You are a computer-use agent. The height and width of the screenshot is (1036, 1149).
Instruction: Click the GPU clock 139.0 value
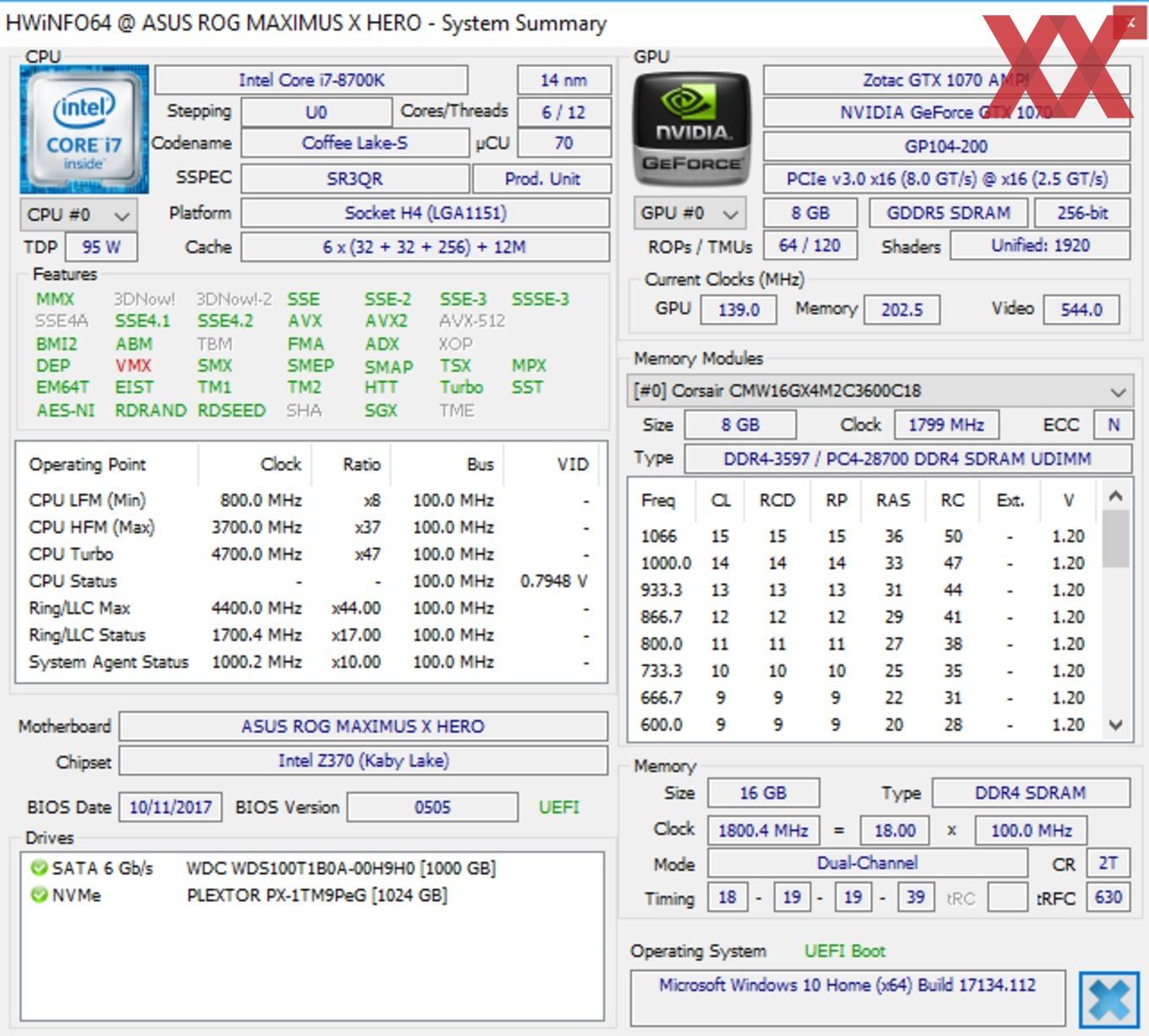point(739,310)
